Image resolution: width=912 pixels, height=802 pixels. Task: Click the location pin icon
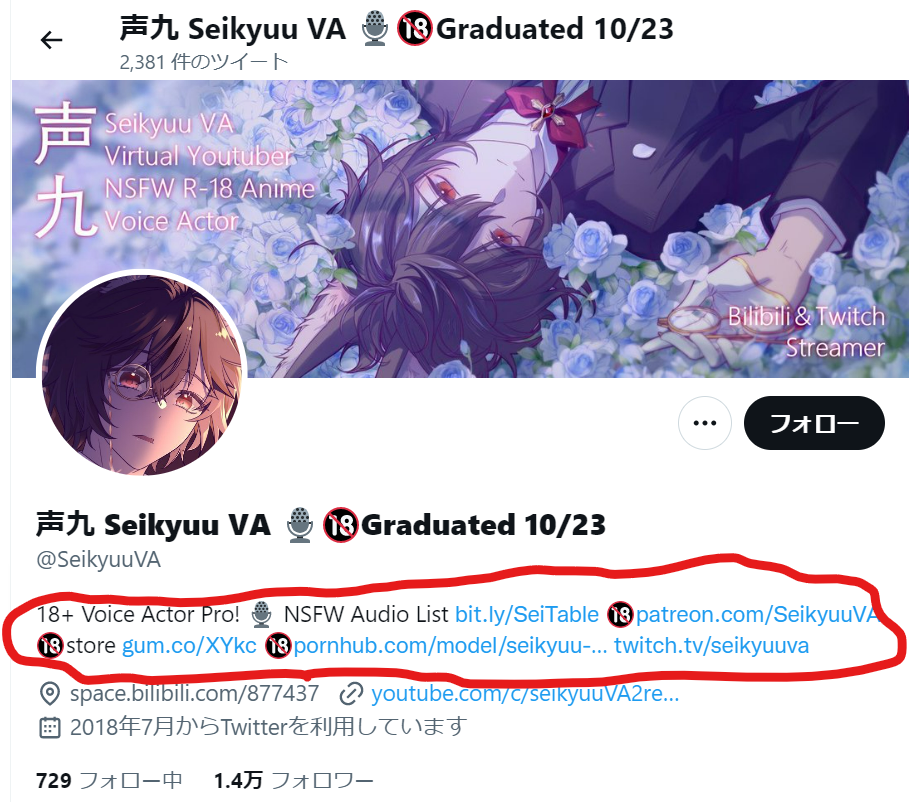[x=50, y=694]
